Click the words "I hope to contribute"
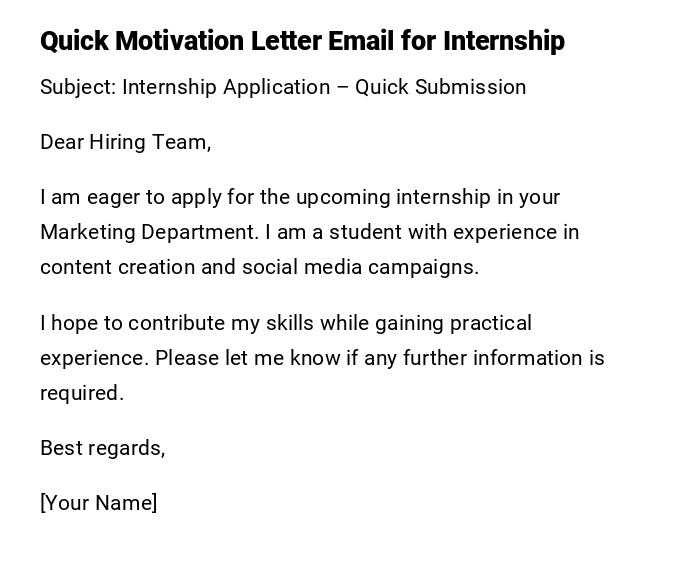700x566 pixels. click(x=132, y=323)
